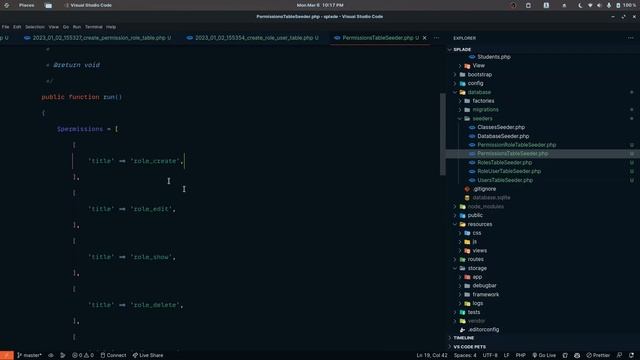This screenshot has height=360, width=640.
Task: Click the database.sqlite file icon
Action: pos(467,198)
